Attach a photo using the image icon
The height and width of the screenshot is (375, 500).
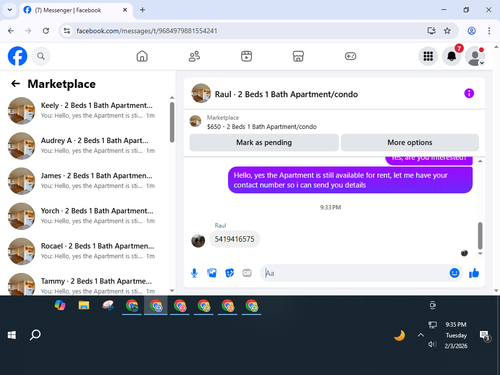212,273
